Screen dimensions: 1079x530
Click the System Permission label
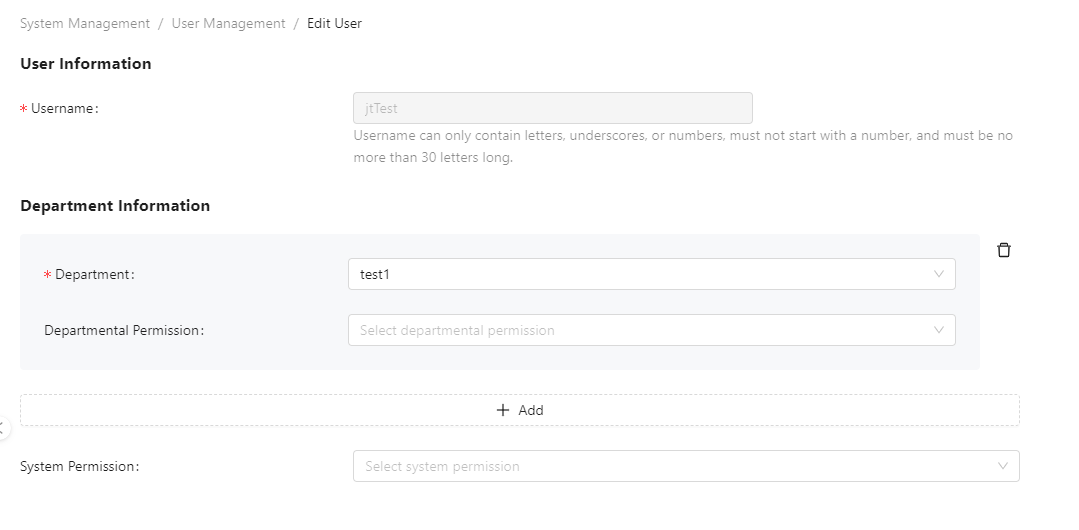coord(79,466)
